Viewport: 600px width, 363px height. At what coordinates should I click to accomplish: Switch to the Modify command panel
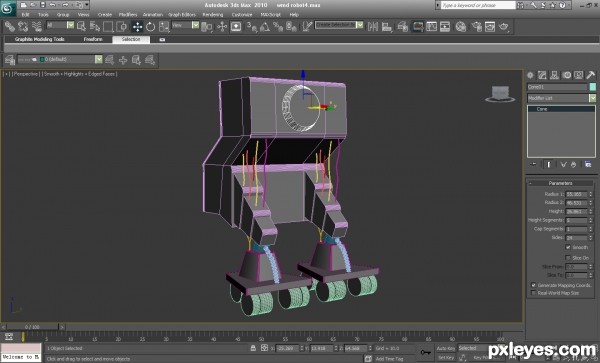click(542, 75)
